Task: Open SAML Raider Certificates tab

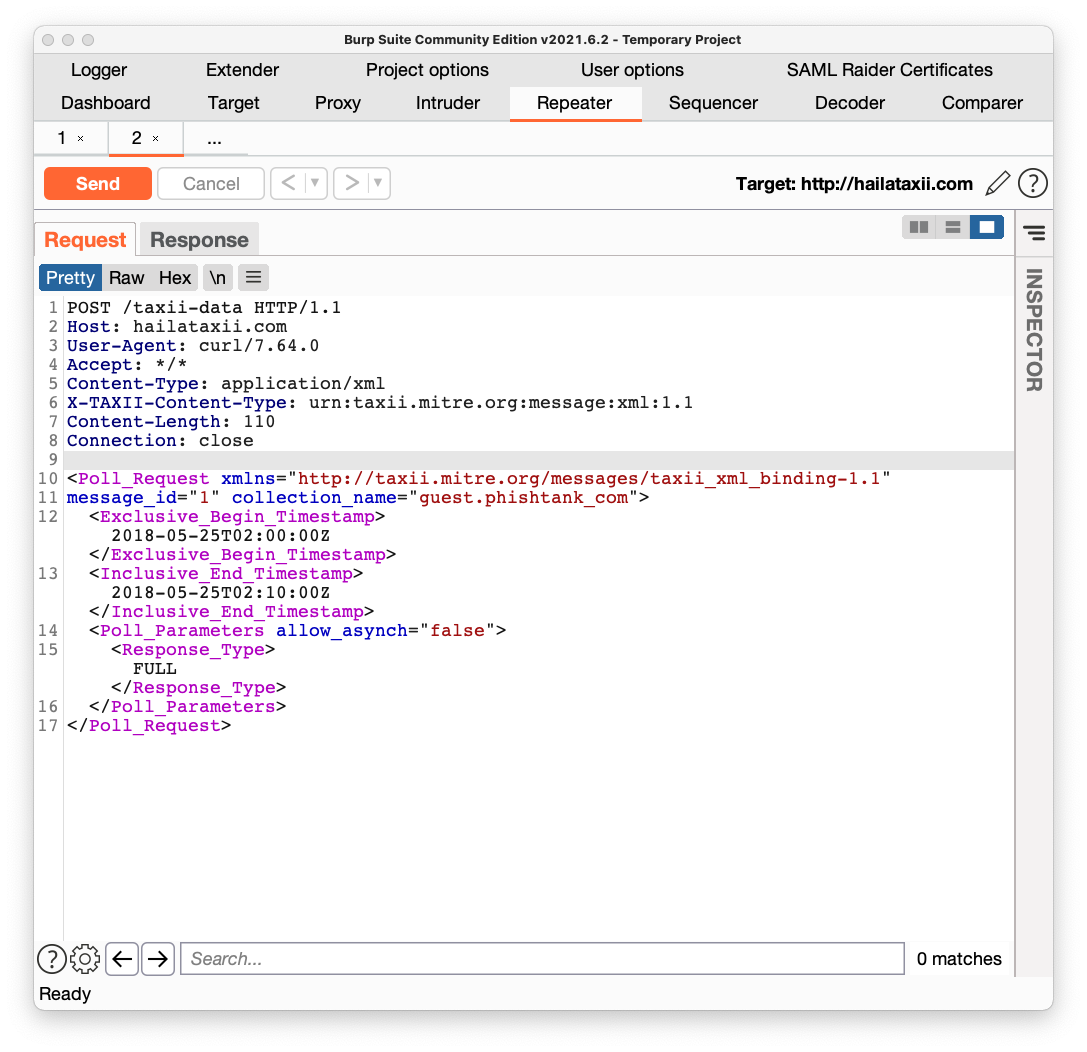Action: 889,70
